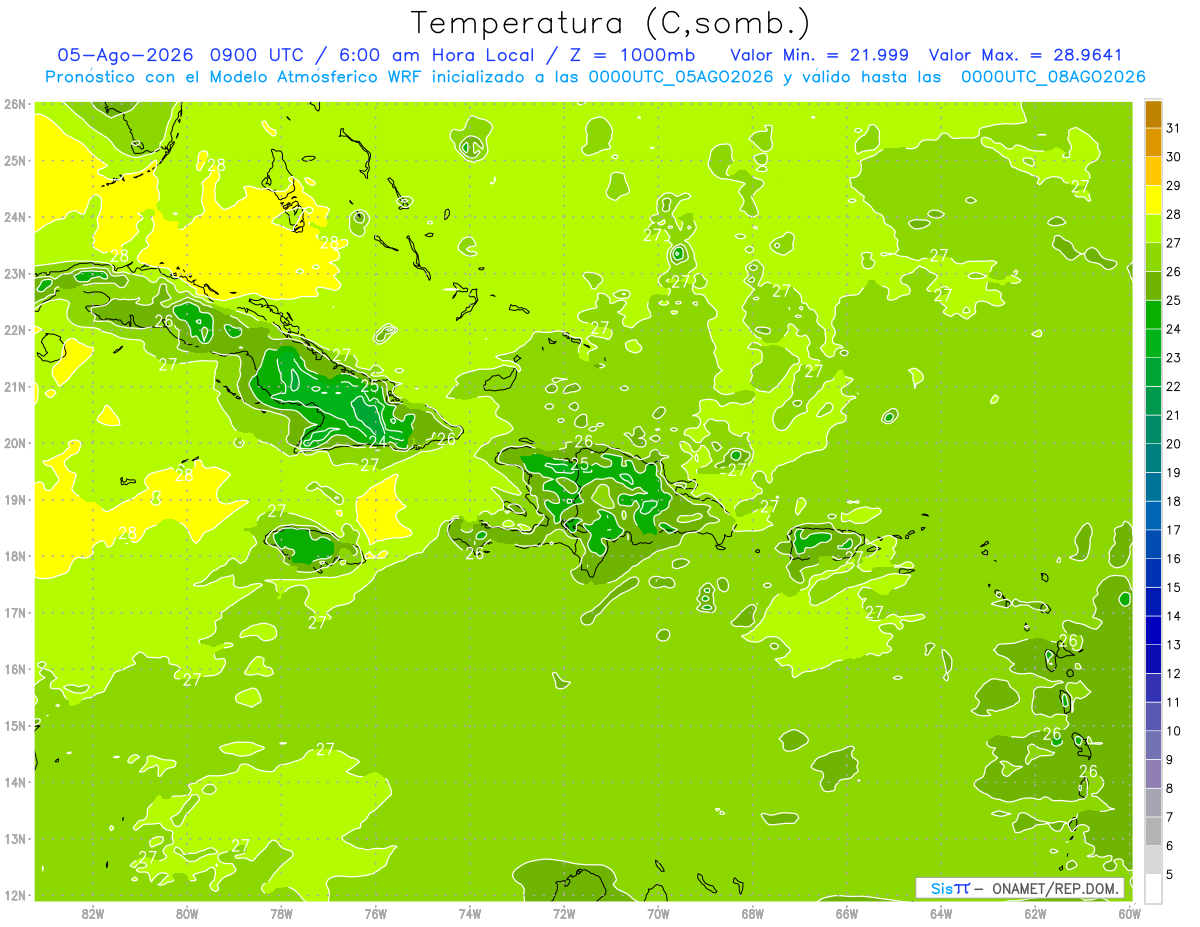
Task: Click the '62W' longitude axis label
Action: tap(1035, 913)
